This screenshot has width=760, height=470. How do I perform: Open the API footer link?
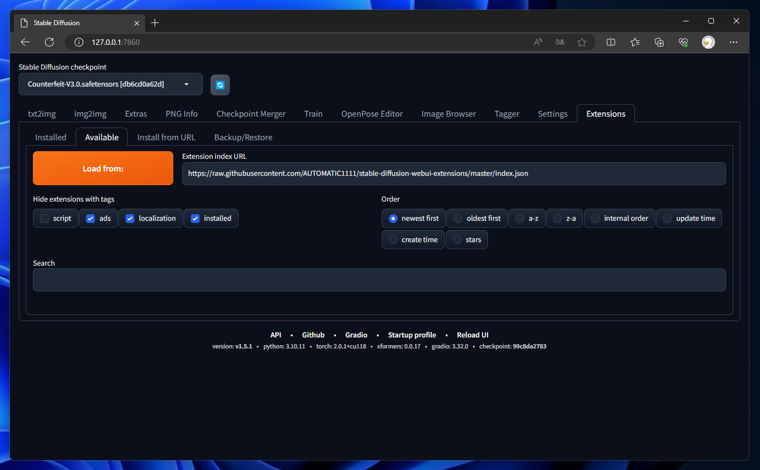point(275,335)
